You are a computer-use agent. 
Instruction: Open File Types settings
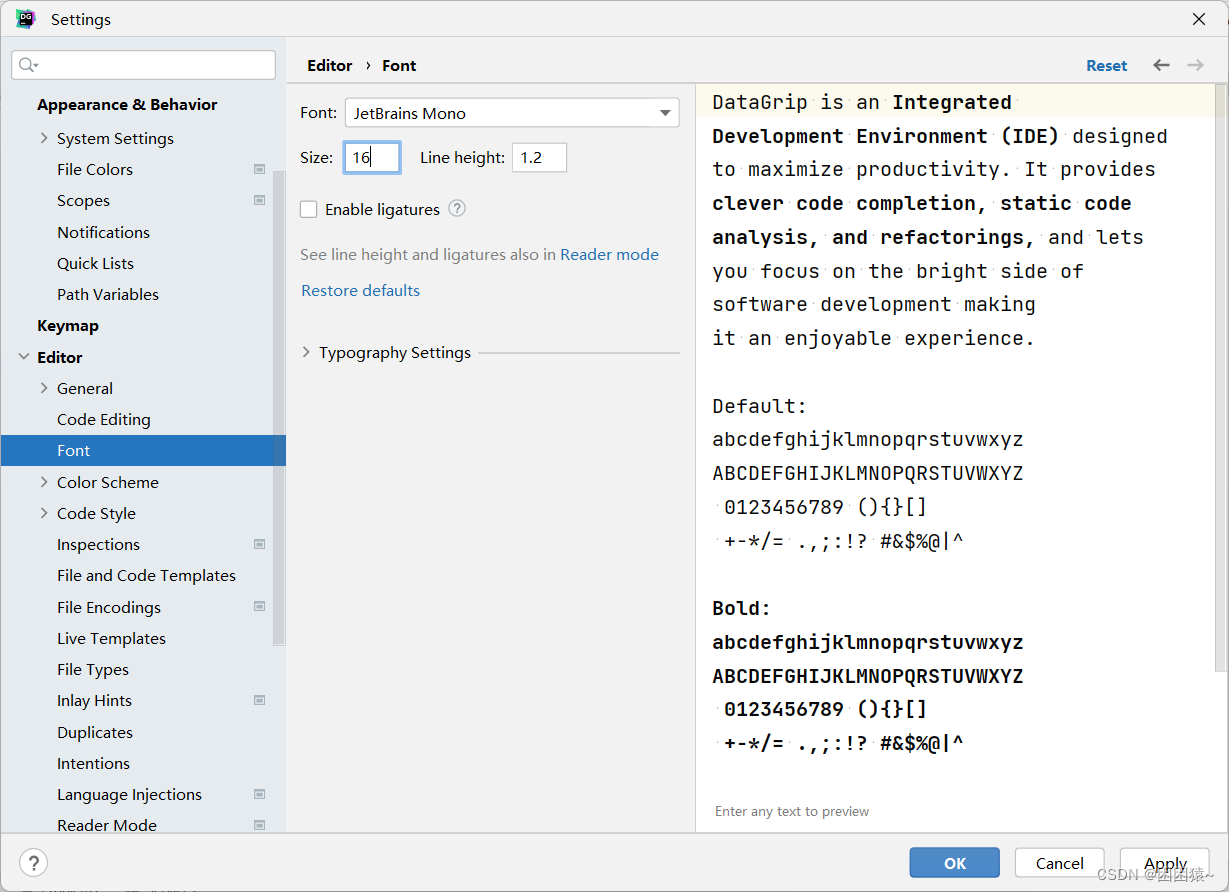pyautogui.click(x=93, y=670)
